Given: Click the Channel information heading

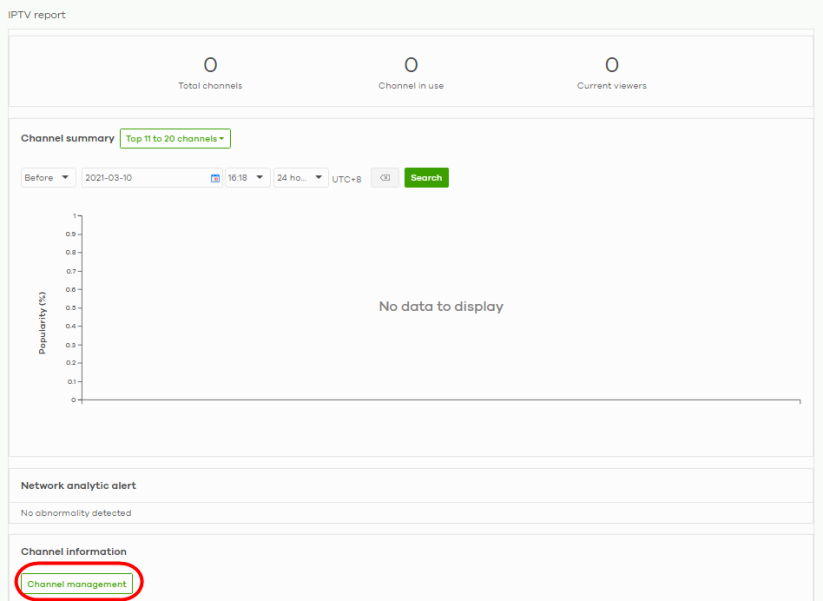Looking at the screenshot, I should 74,552.
